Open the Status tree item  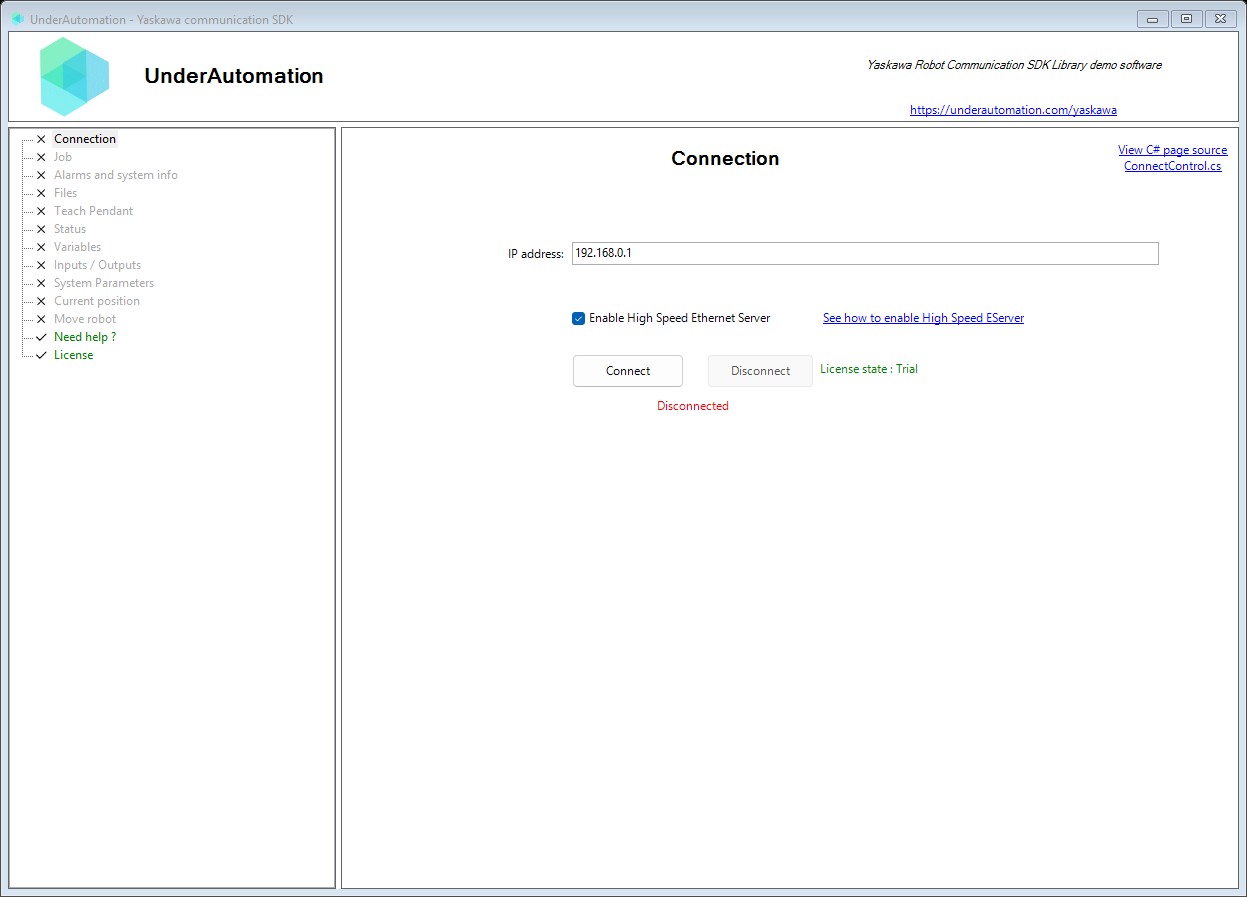(x=70, y=229)
